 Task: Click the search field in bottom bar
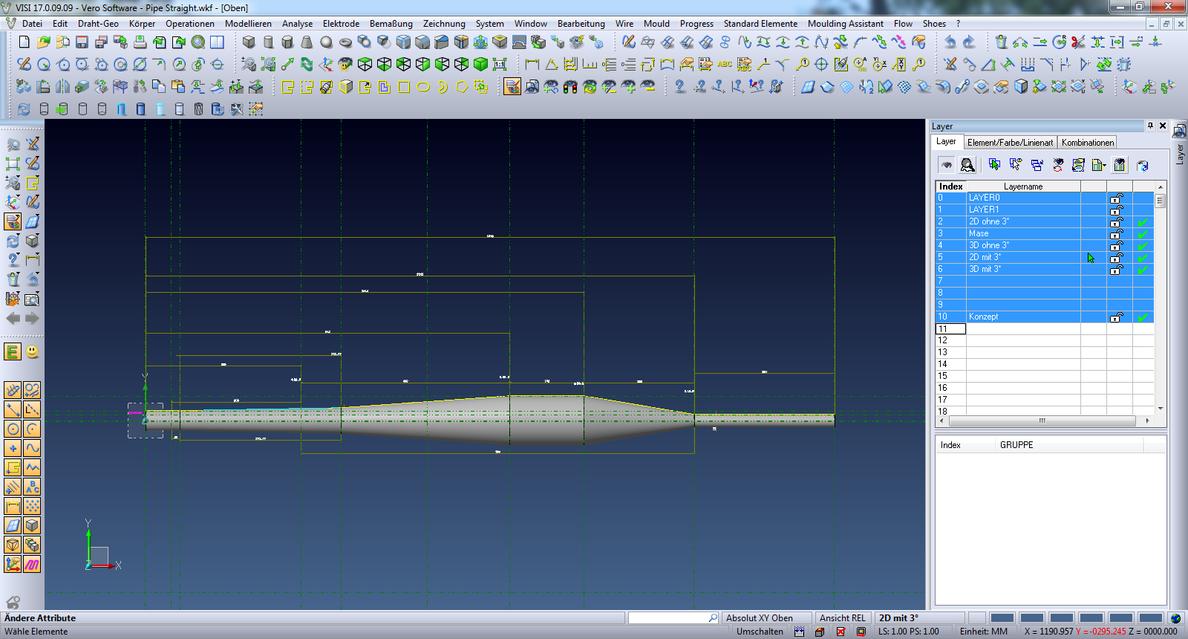(667, 618)
